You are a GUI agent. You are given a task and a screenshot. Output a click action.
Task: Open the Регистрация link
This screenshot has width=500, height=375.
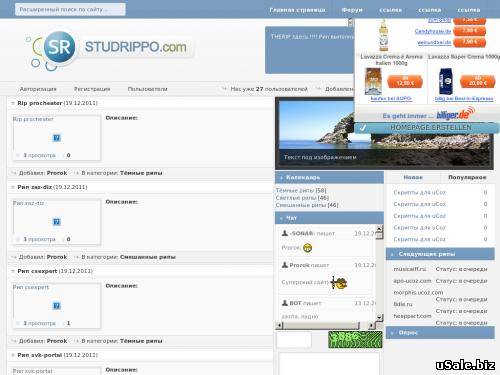point(92,89)
